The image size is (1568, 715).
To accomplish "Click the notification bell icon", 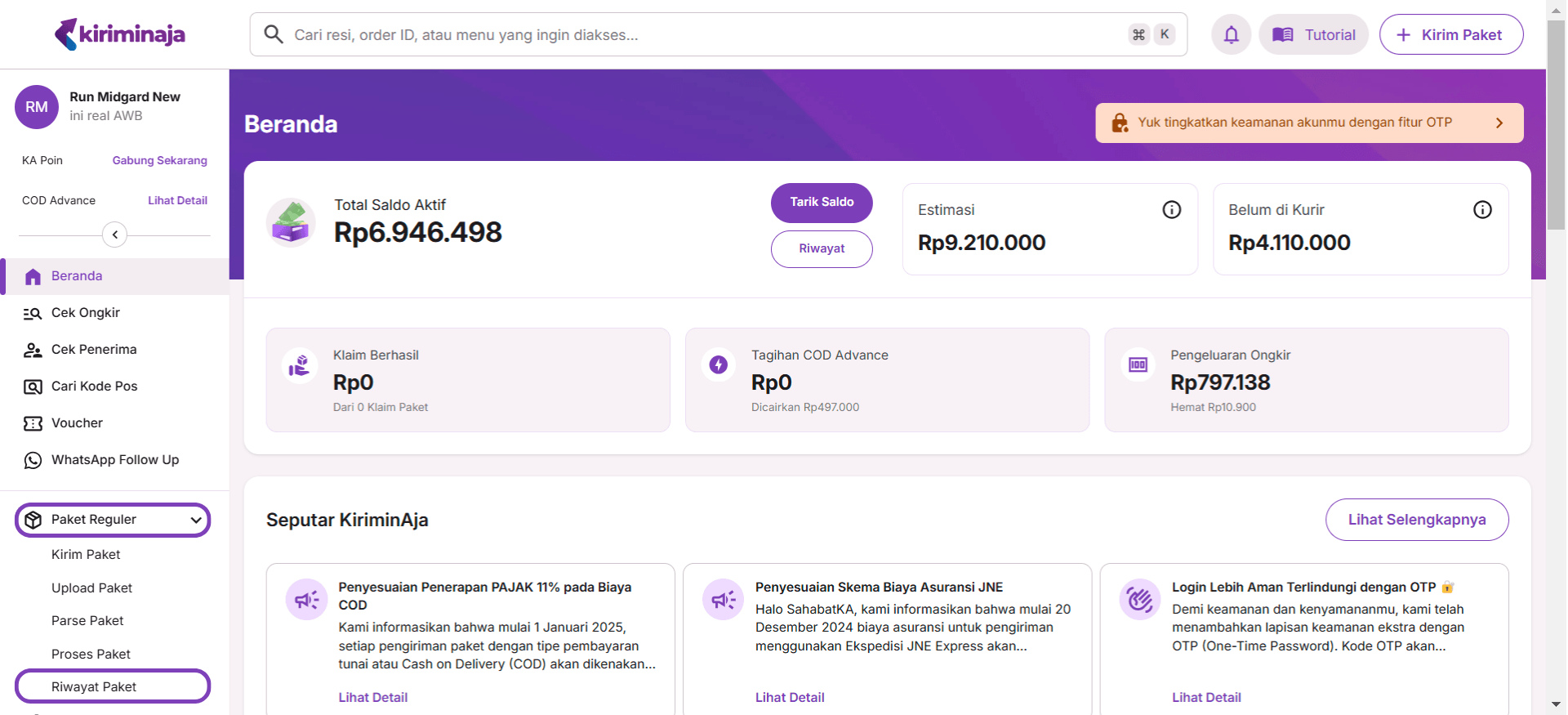I will (1231, 34).
